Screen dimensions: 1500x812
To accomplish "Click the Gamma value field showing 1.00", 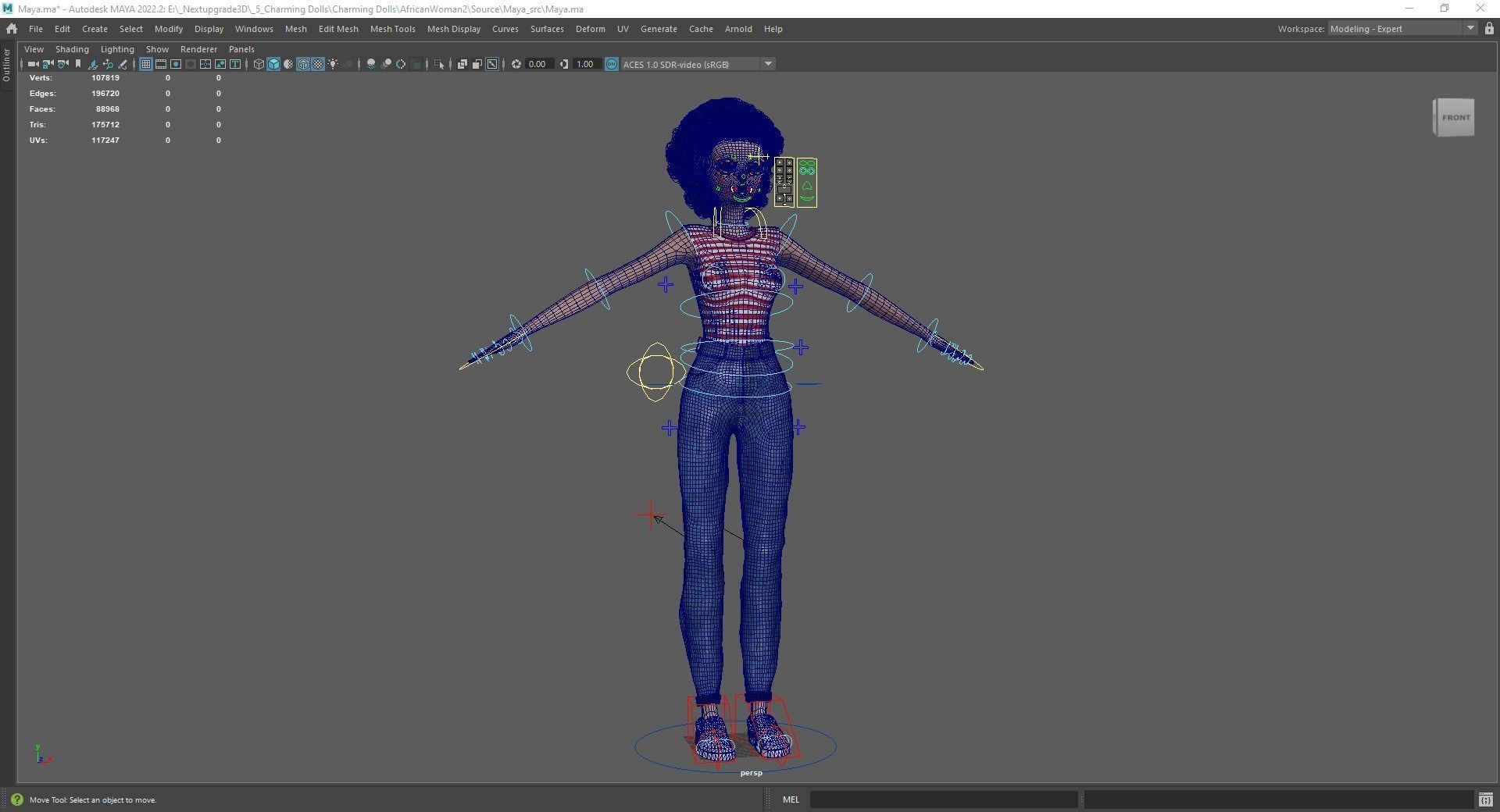I will [x=587, y=64].
